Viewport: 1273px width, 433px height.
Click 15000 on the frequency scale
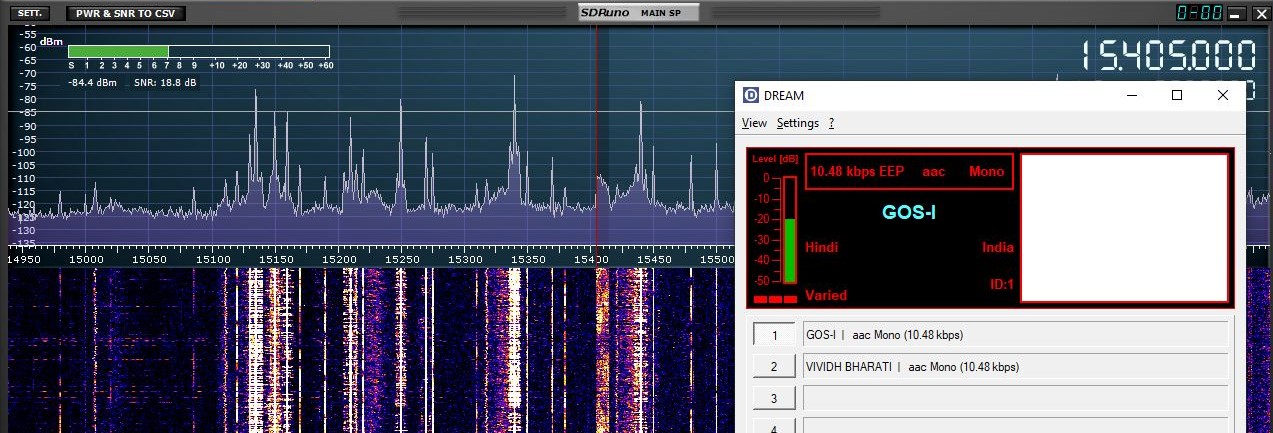pos(87,260)
